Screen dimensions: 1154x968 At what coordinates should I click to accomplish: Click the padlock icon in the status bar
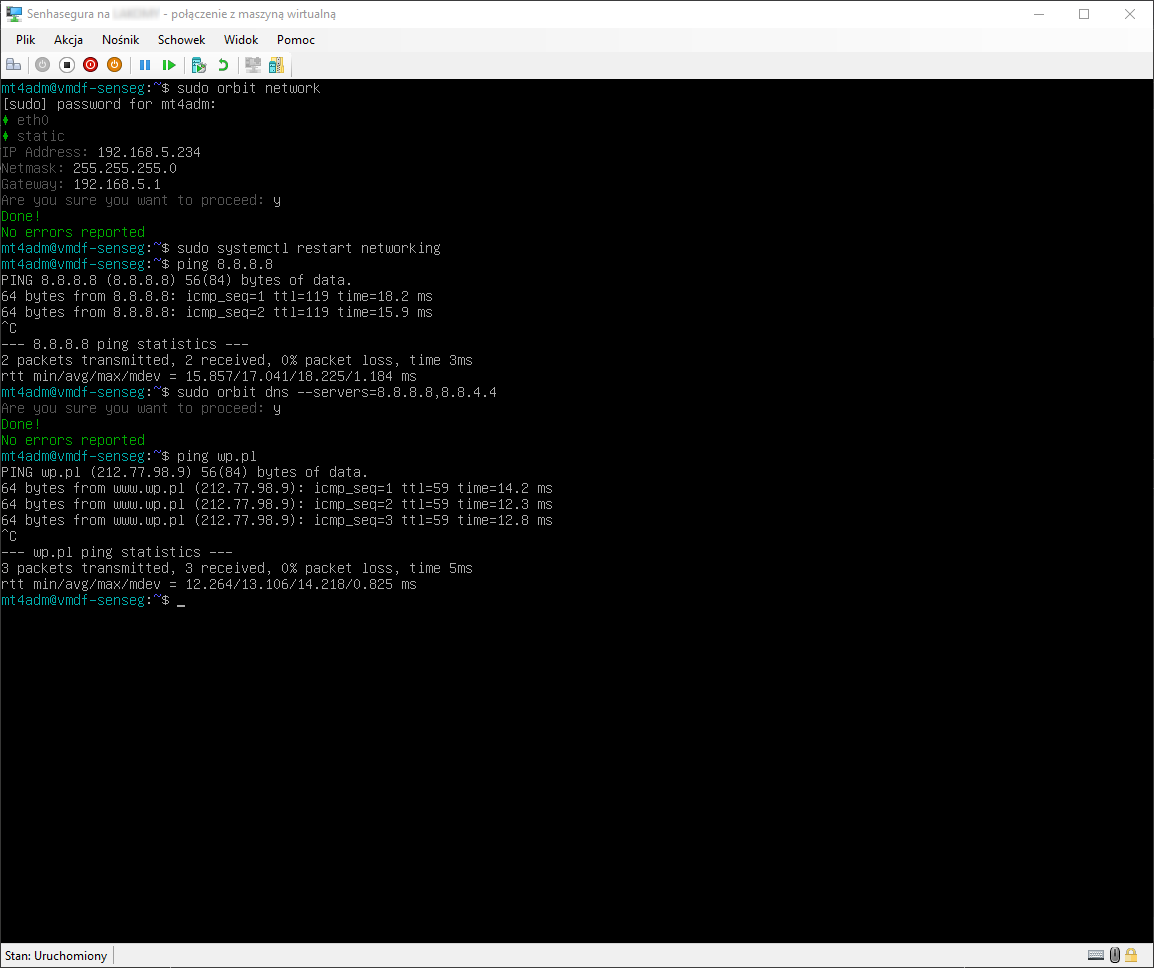point(1131,955)
